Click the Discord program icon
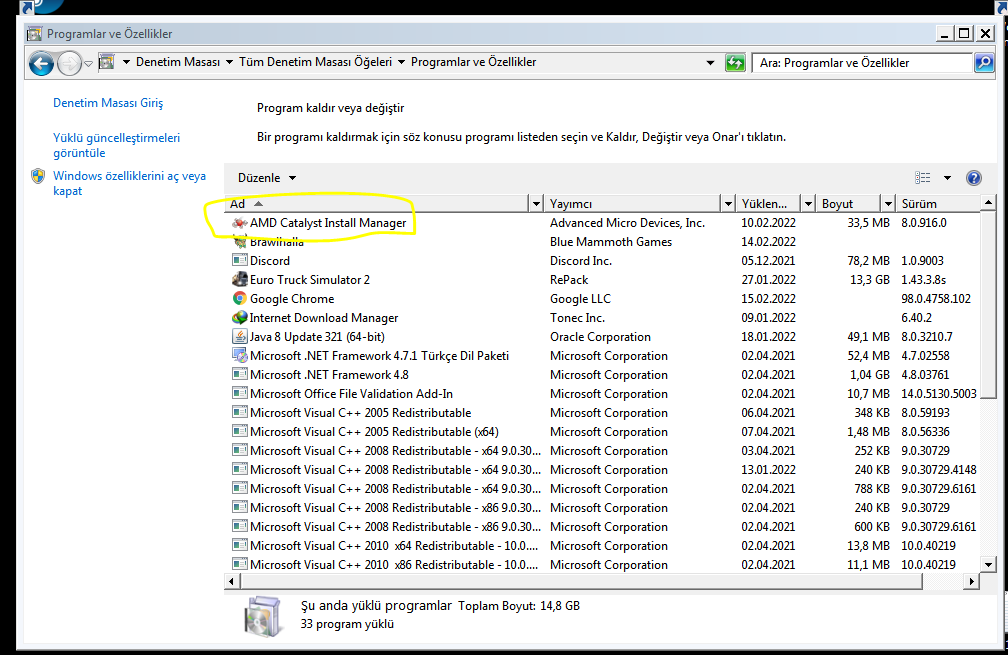The width and height of the screenshot is (1008, 655). click(x=240, y=260)
